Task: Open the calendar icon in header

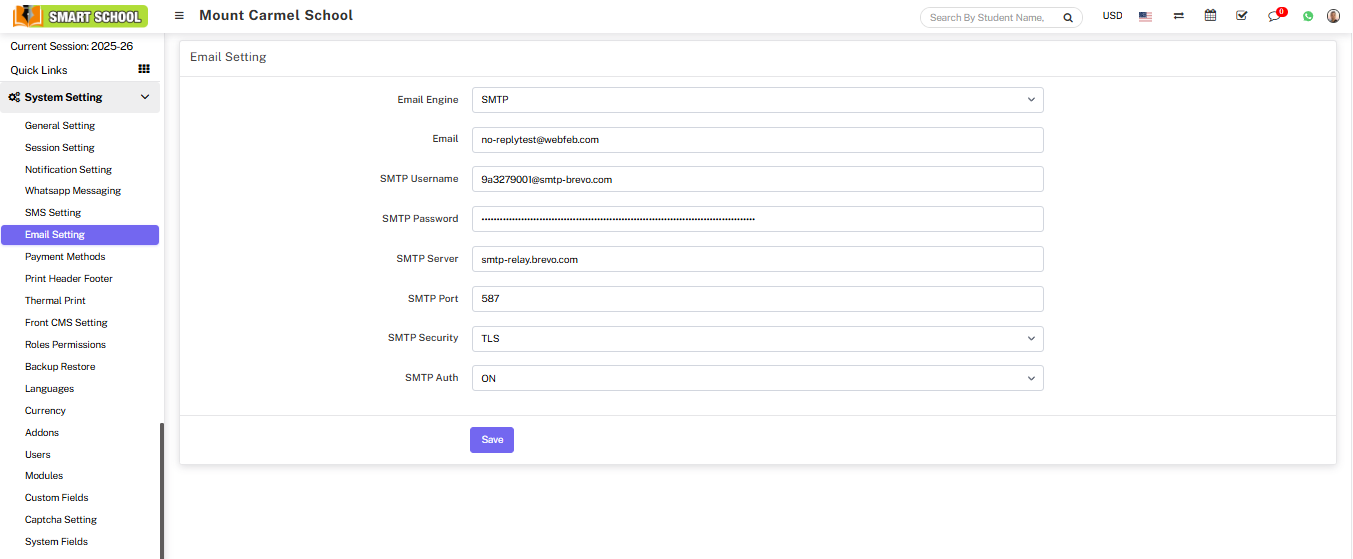Action: click(1210, 16)
